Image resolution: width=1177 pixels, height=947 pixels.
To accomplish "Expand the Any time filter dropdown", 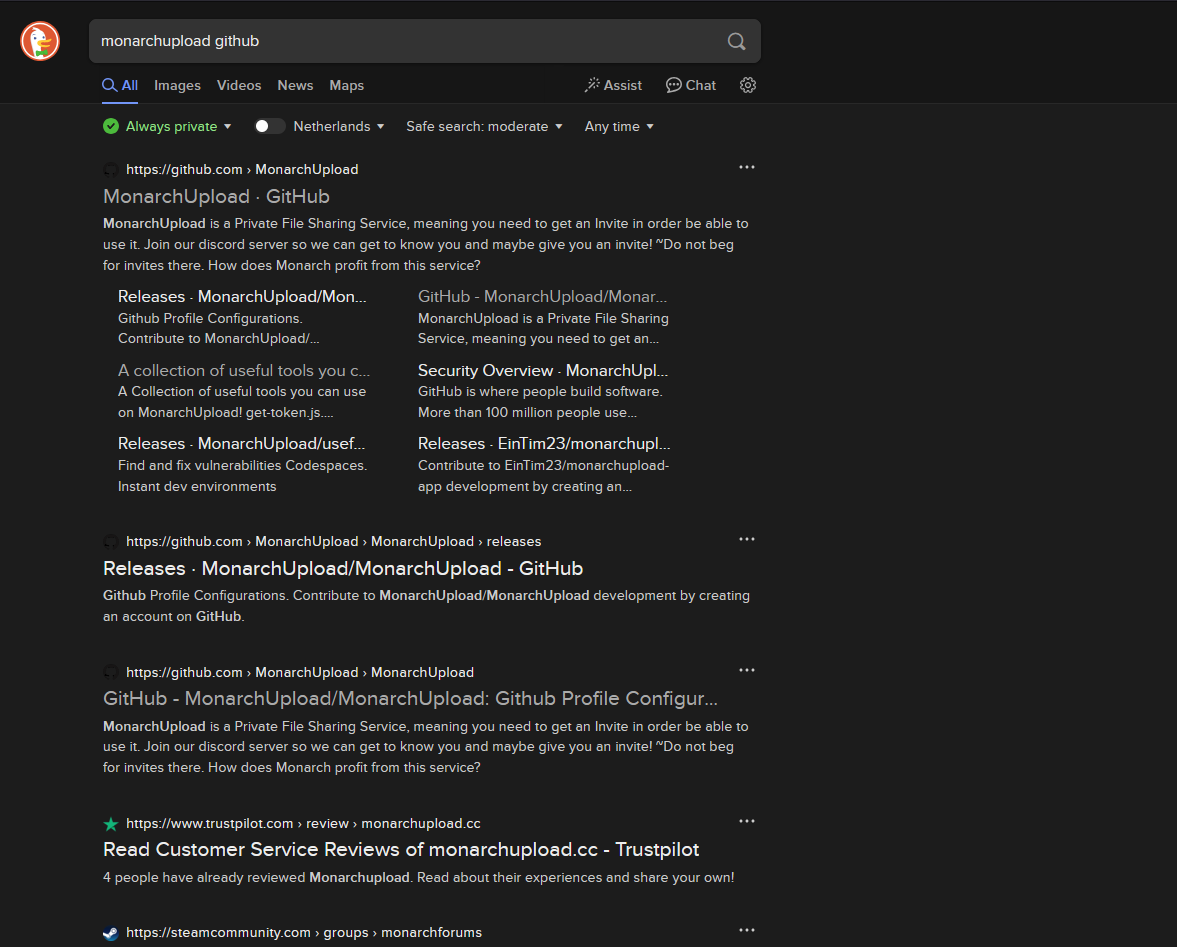I will tap(619, 126).
